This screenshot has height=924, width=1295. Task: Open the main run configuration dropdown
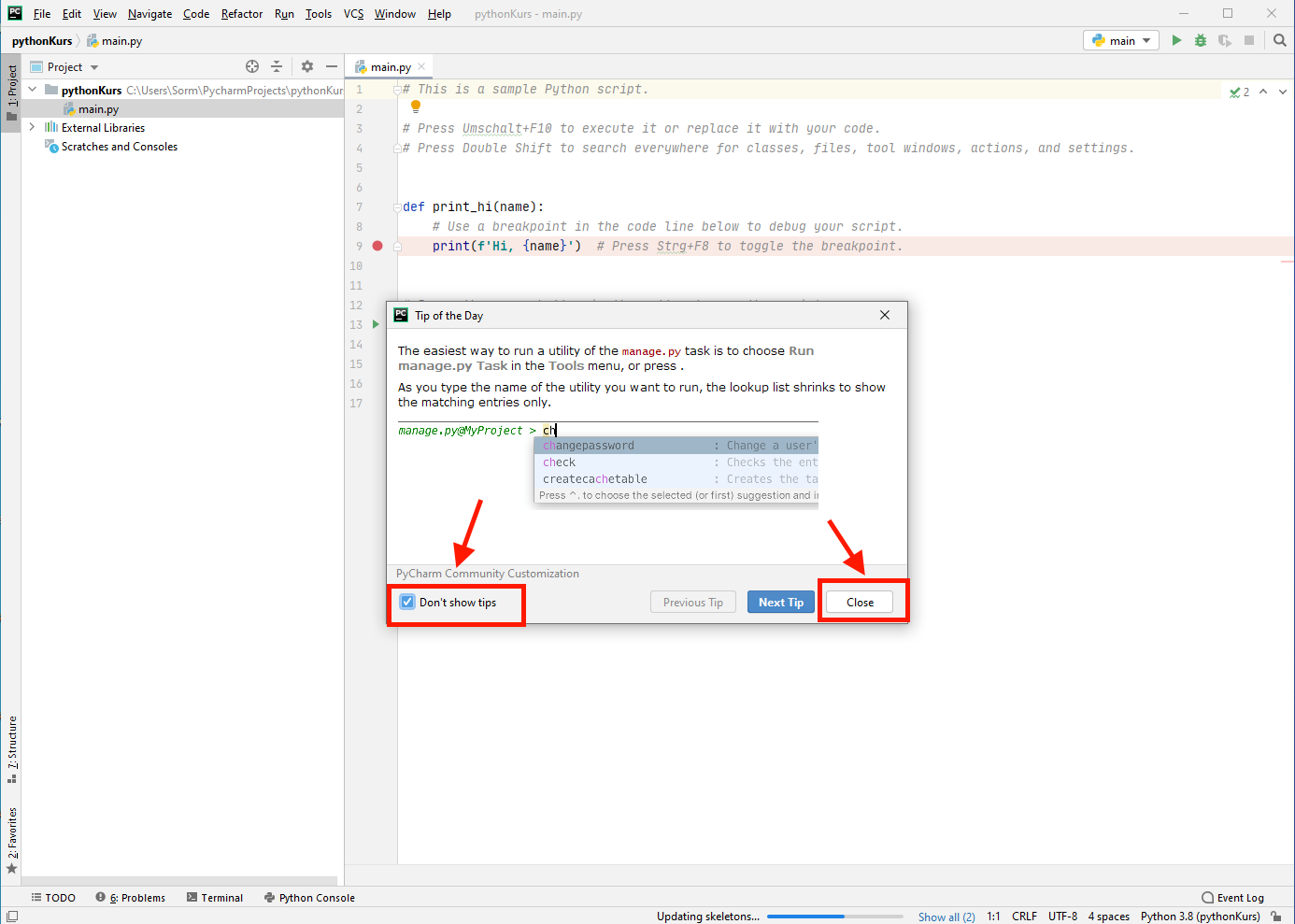(1121, 40)
